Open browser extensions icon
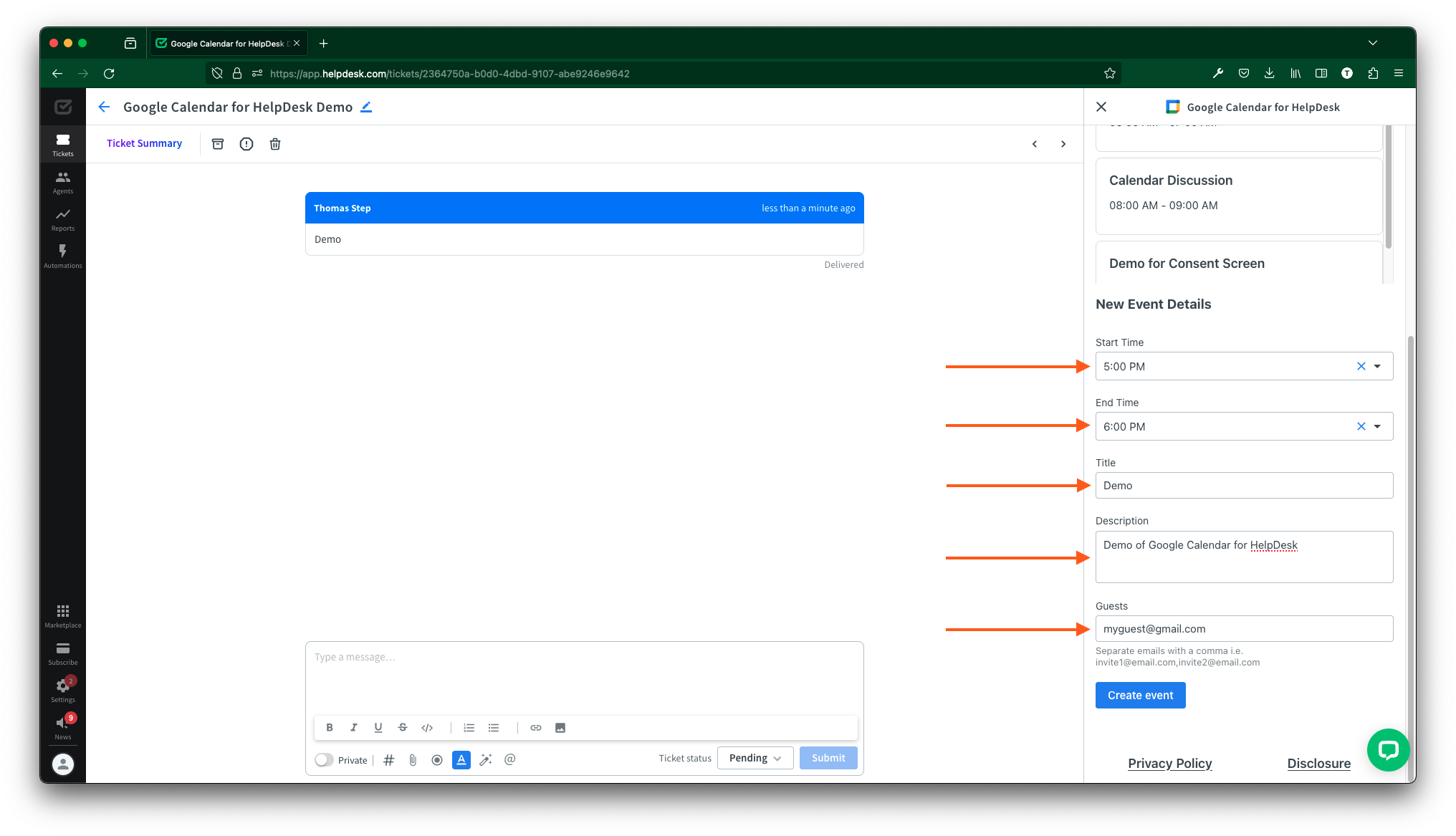This screenshot has width=1456, height=836. tap(1373, 73)
